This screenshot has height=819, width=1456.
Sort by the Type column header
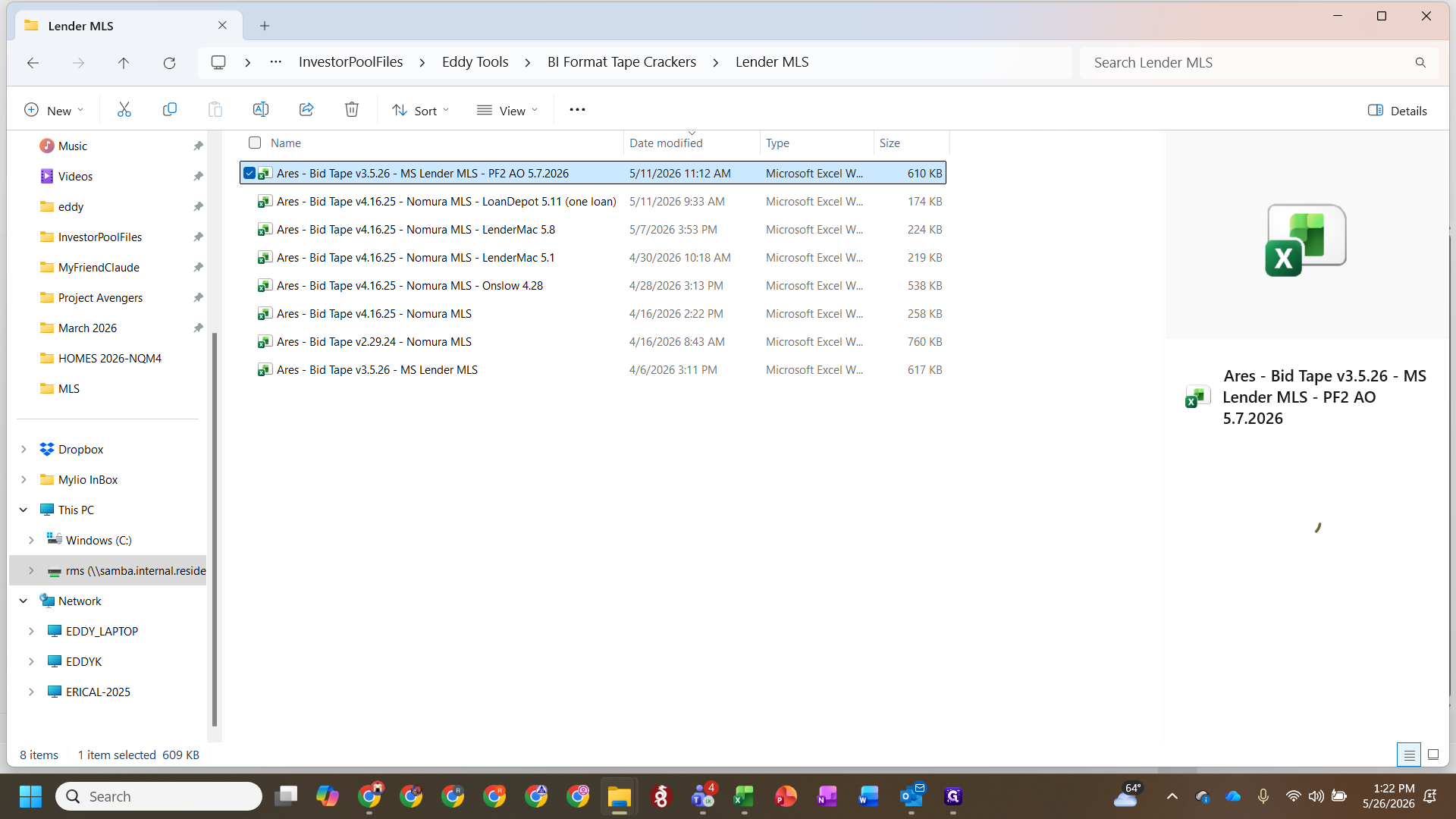[x=777, y=143]
